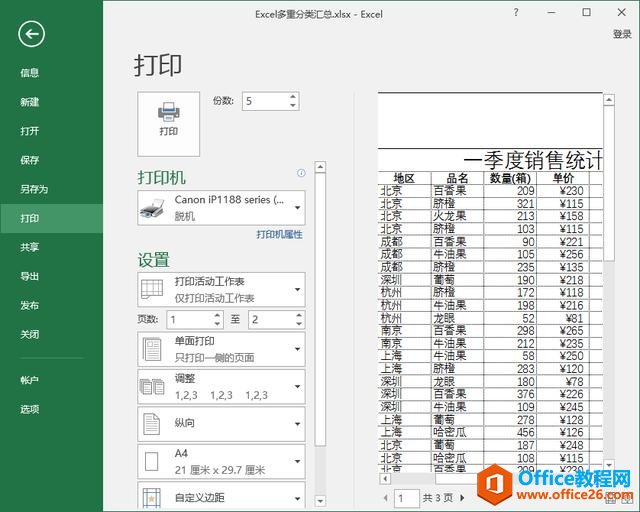Go to previous preview page arrow
Viewport: 640px width, 512px height.
pyautogui.click(x=386, y=498)
